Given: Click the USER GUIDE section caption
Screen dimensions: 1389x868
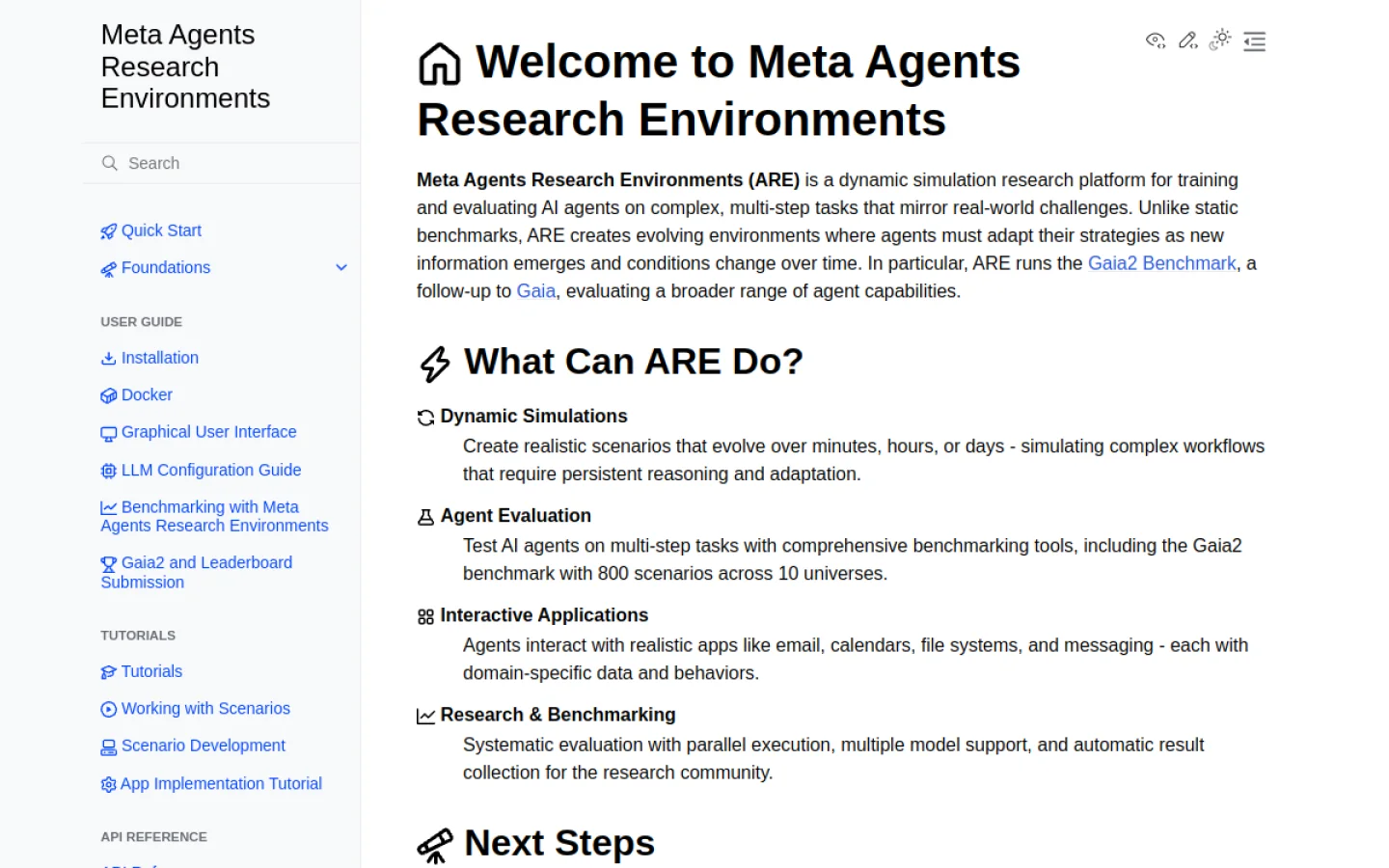Looking at the screenshot, I should 142,322.
